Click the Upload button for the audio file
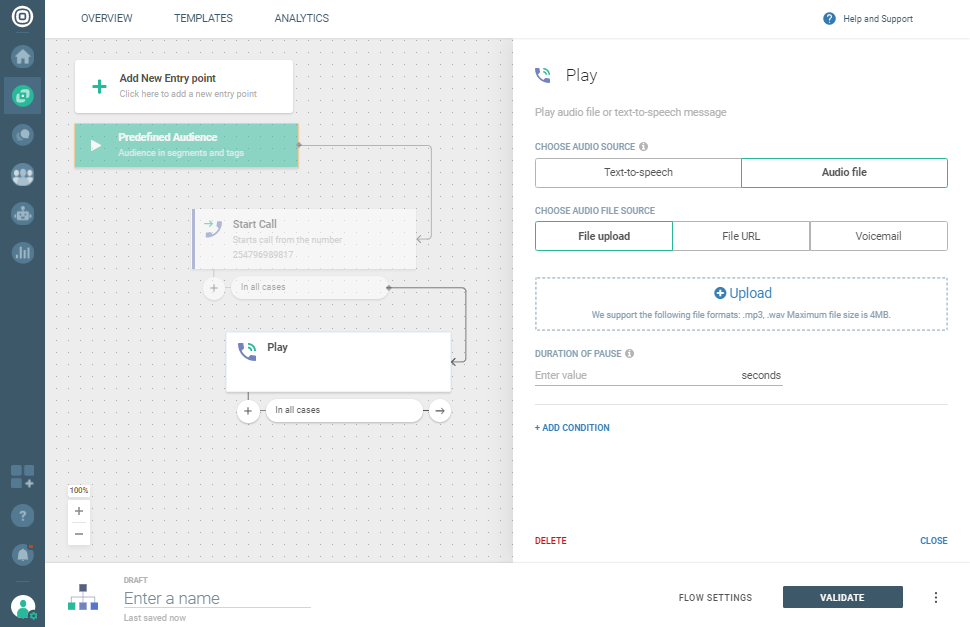The image size is (970, 627). tap(742, 292)
